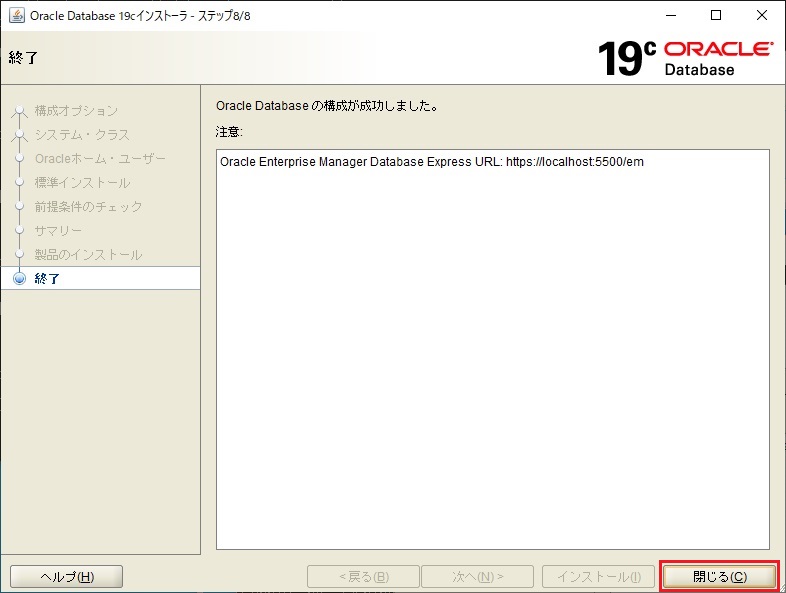The width and height of the screenshot is (786, 593).
Task: Click the 戻る(B) back button
Action: pyautogui.click(x=363, y=577)
